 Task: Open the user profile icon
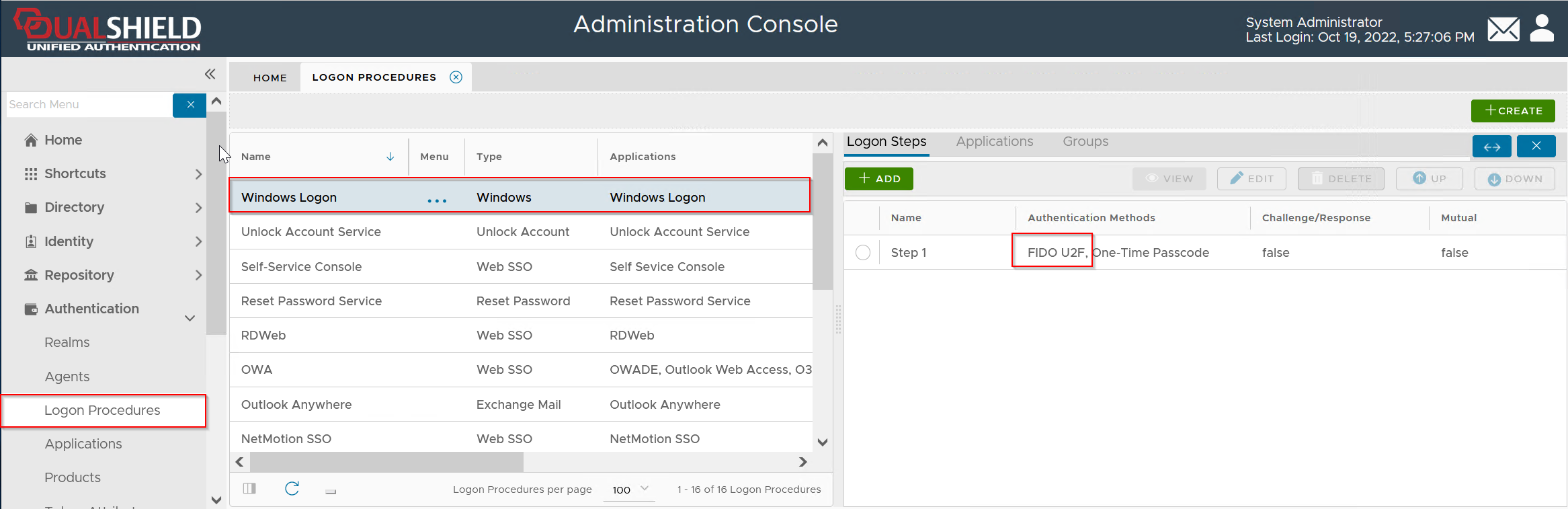[1542, 28]
